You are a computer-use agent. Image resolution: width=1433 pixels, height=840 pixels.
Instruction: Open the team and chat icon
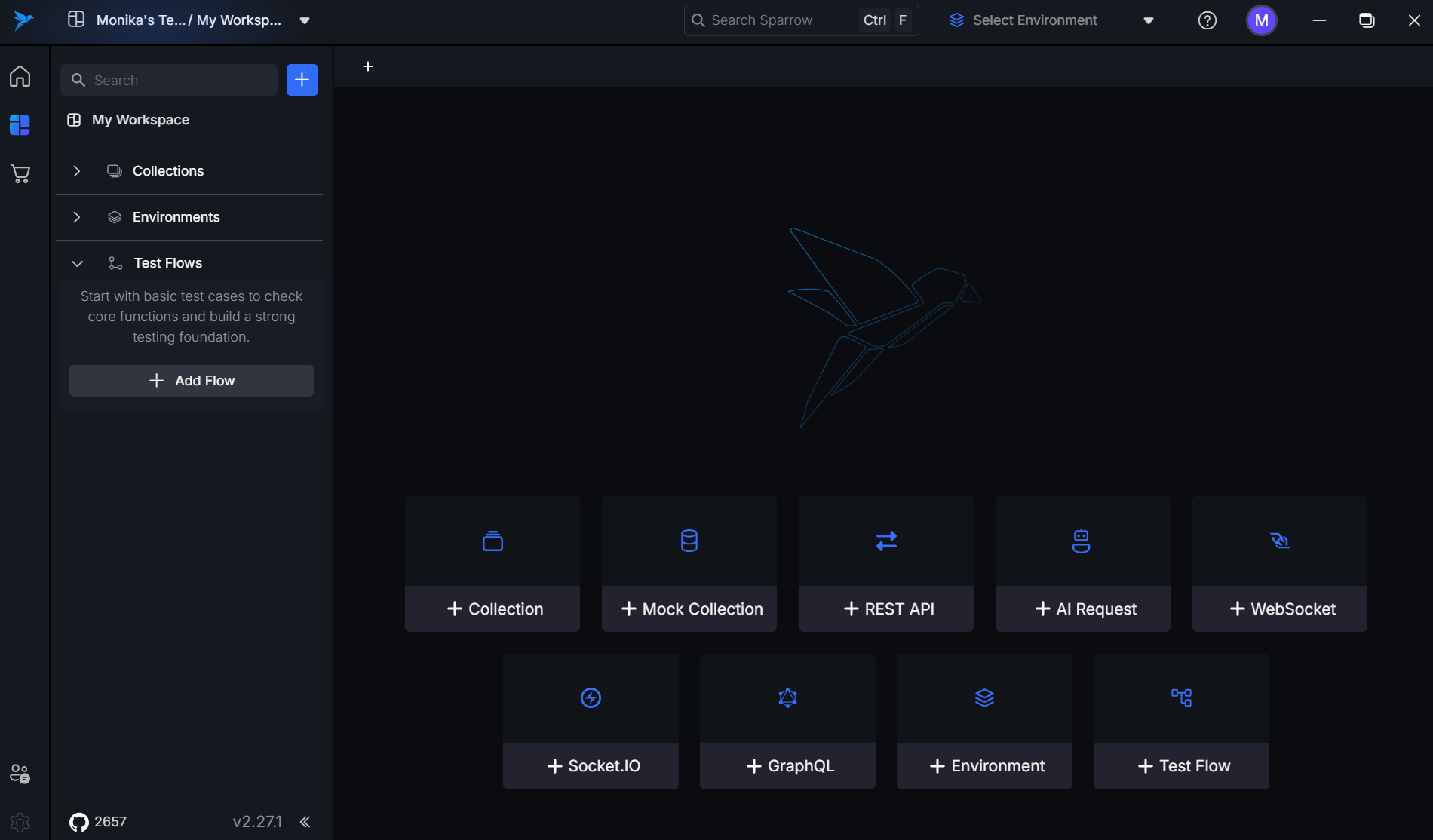(20, 774)
